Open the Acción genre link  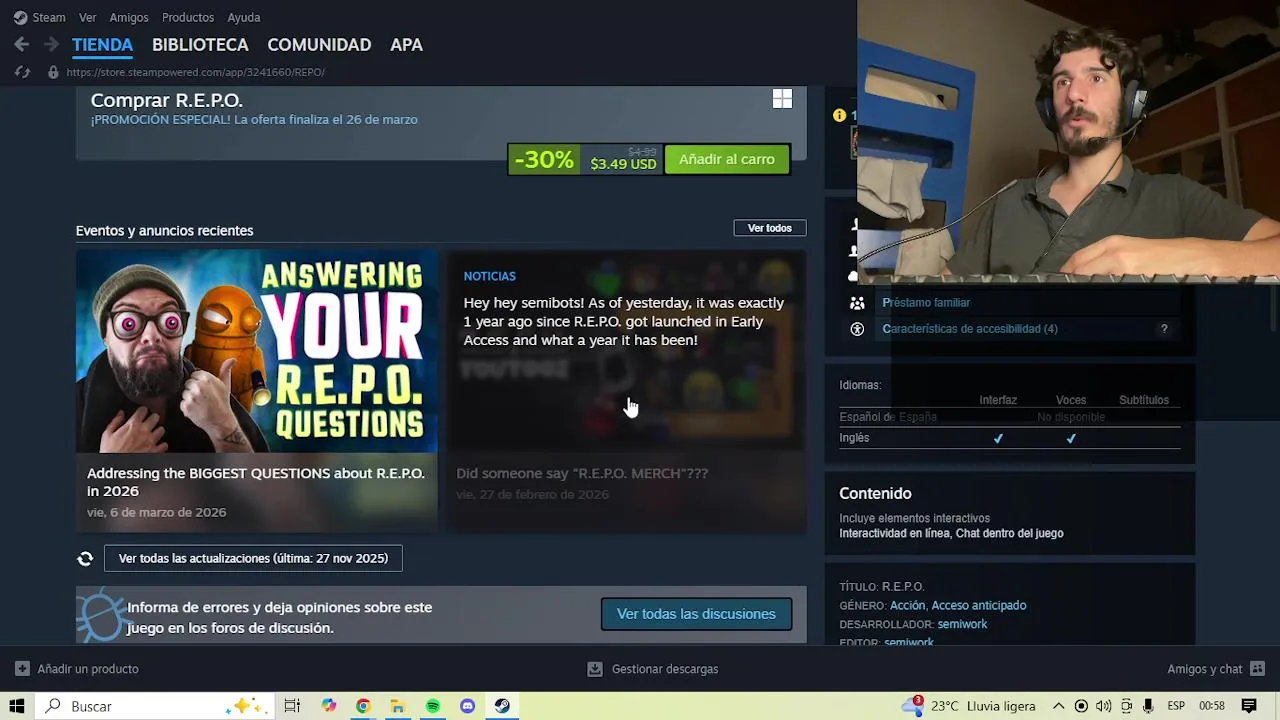click(907, 606)
